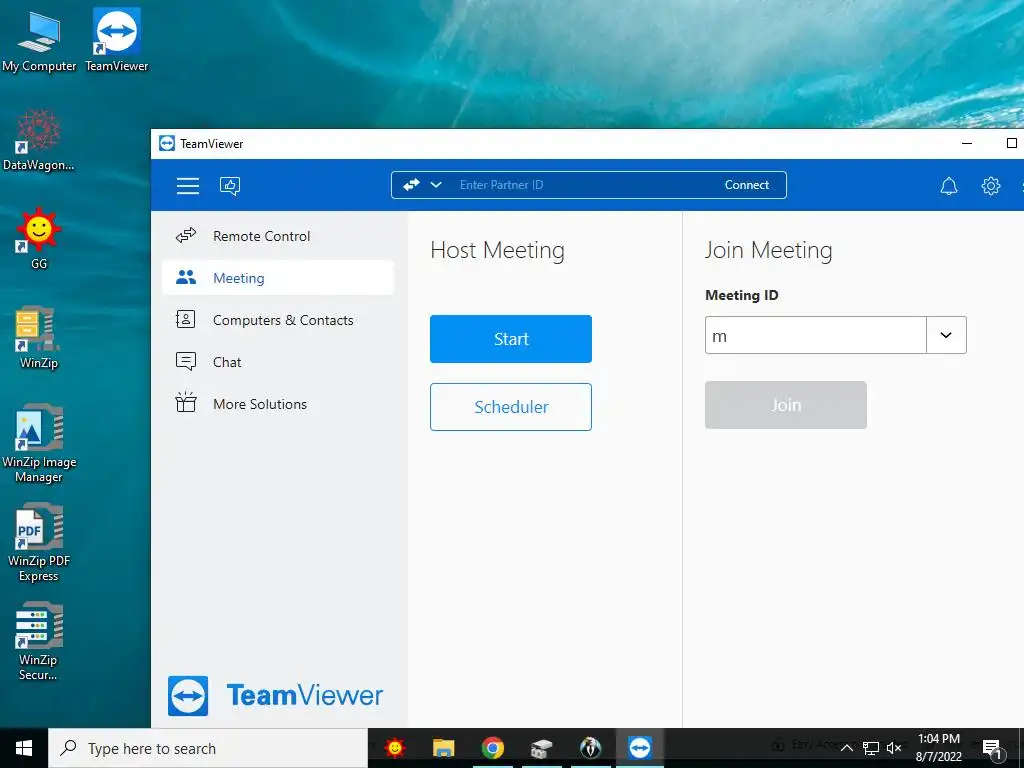Screen dimensions: 1024x768
Task: Select My Computer desktop icon
Action: click(39, 40)
